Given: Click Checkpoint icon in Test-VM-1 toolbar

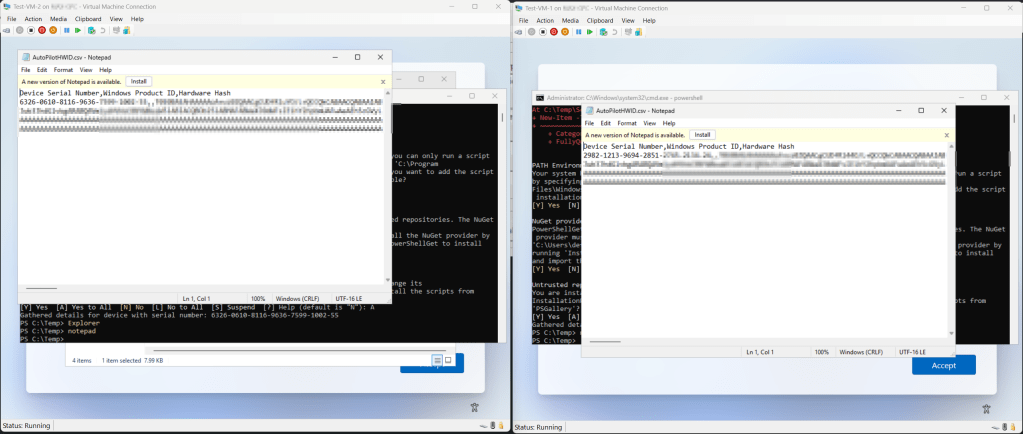Looking at the screenshot, I should (603, 30).
